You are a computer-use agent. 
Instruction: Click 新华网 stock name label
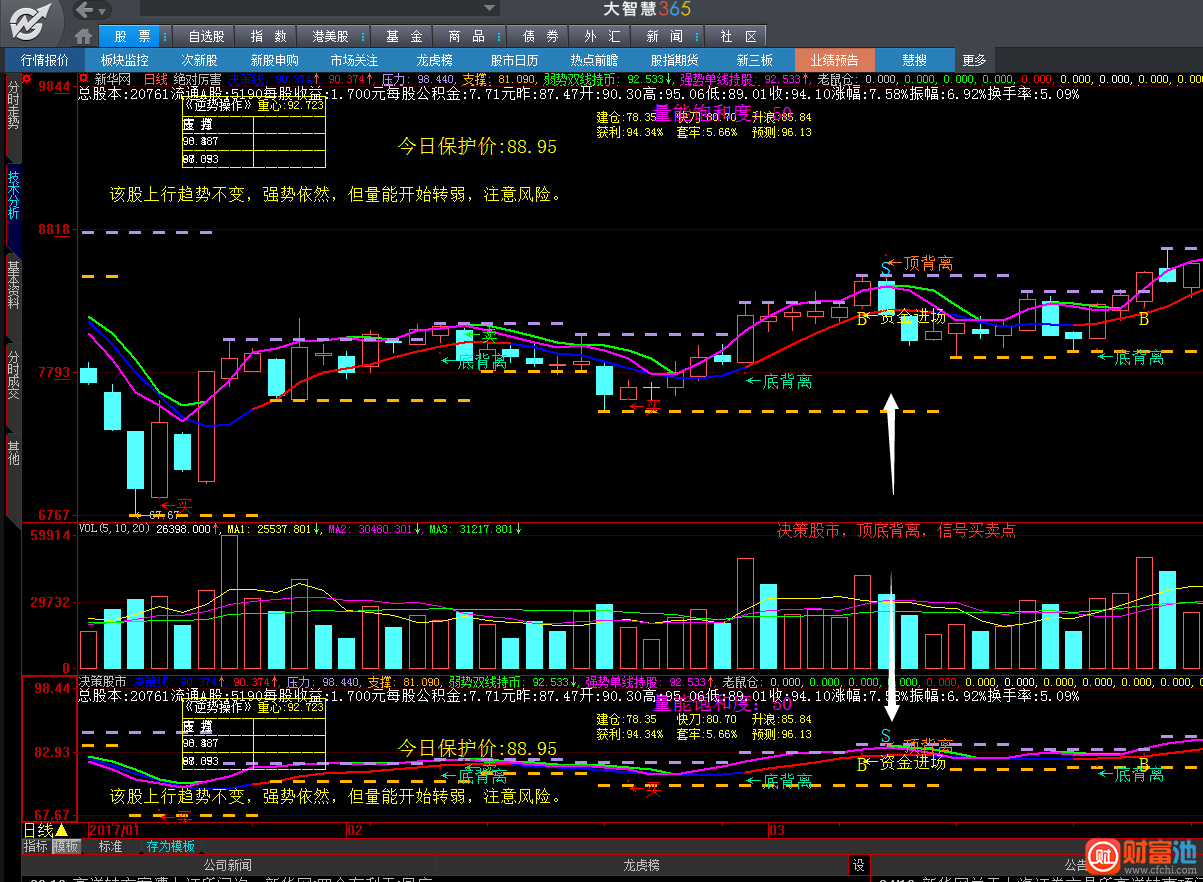113,79
